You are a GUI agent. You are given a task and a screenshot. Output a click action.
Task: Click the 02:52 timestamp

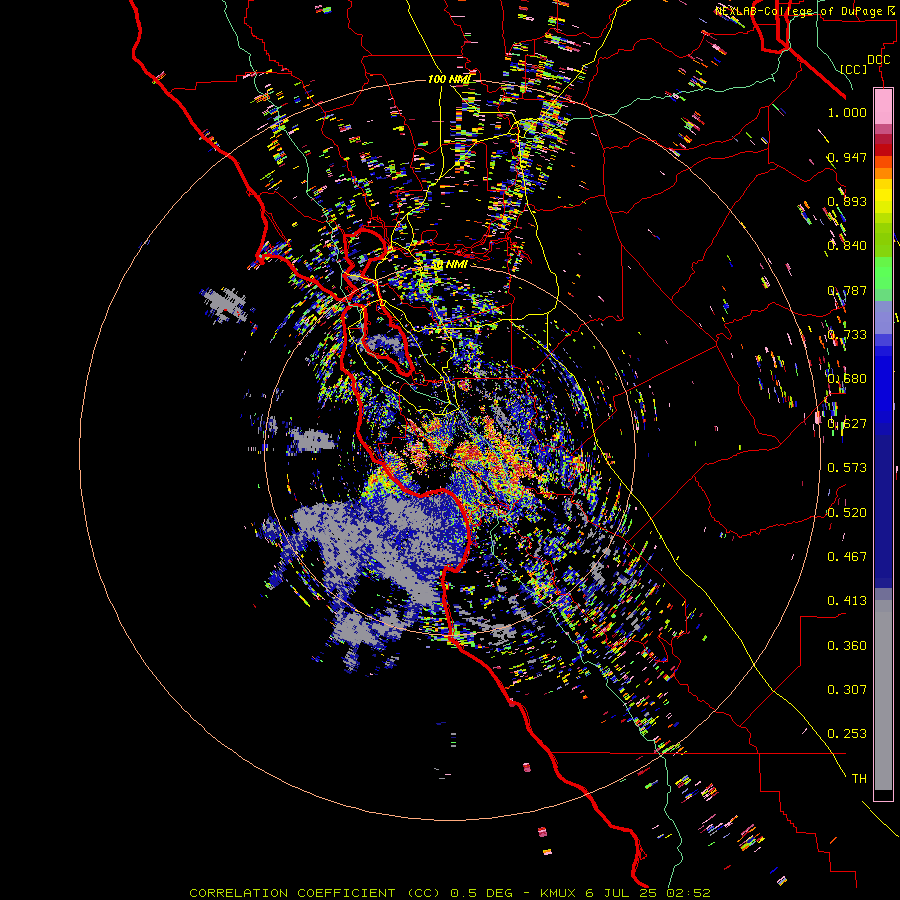pyautogui.click(x=689, y=893)
